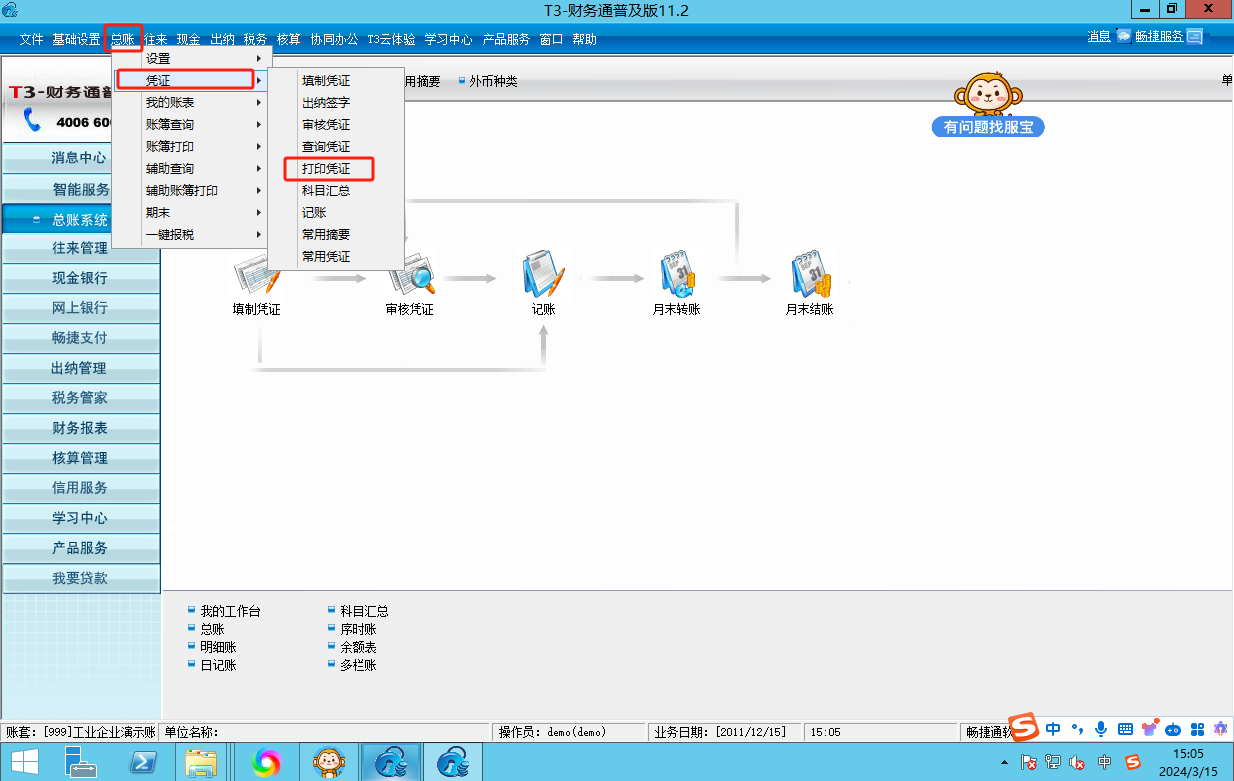
Task: Click the 中 language icon in Sogou toolbar
Action: click(x=1053, y=729)
